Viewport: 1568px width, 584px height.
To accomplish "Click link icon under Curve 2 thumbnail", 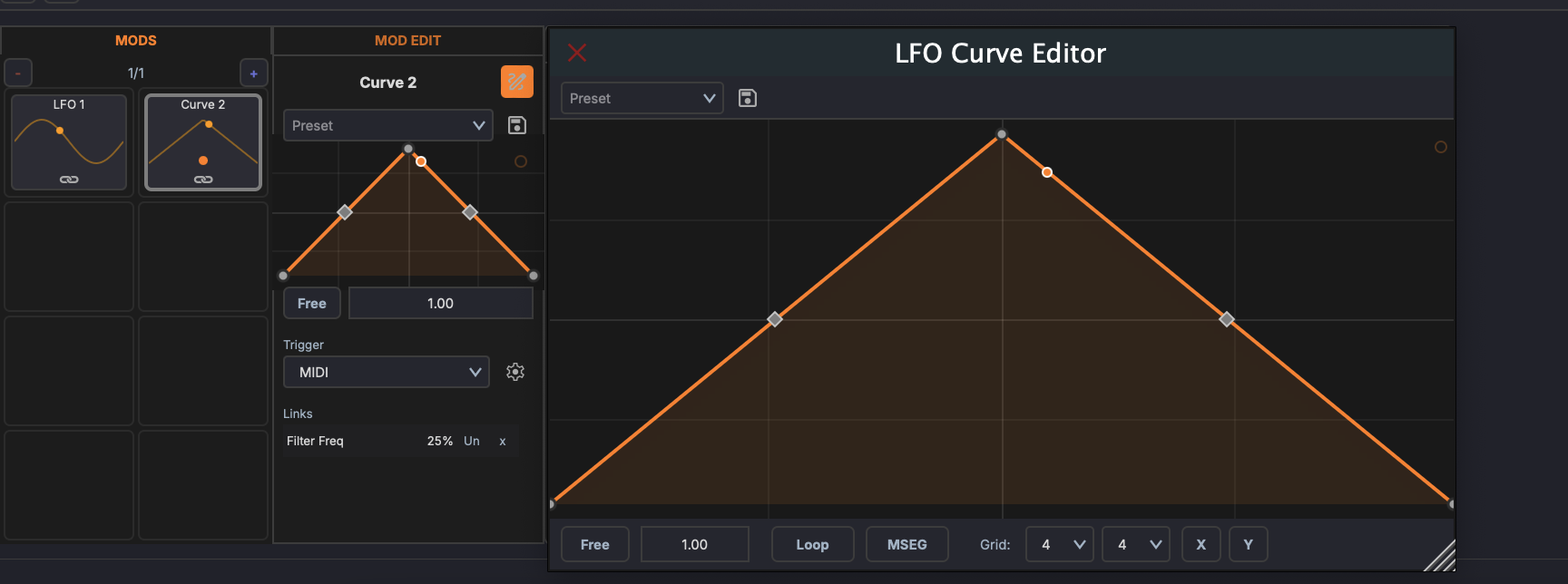I will coord(203,180).
